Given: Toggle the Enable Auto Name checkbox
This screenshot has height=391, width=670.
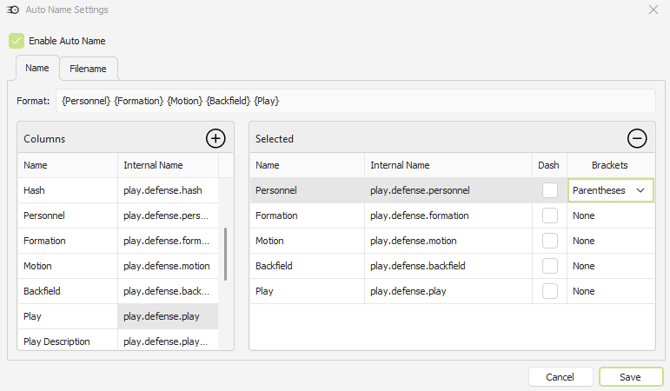Looking at the screenshot, I should pyautogui.click(x=16, y=41).
